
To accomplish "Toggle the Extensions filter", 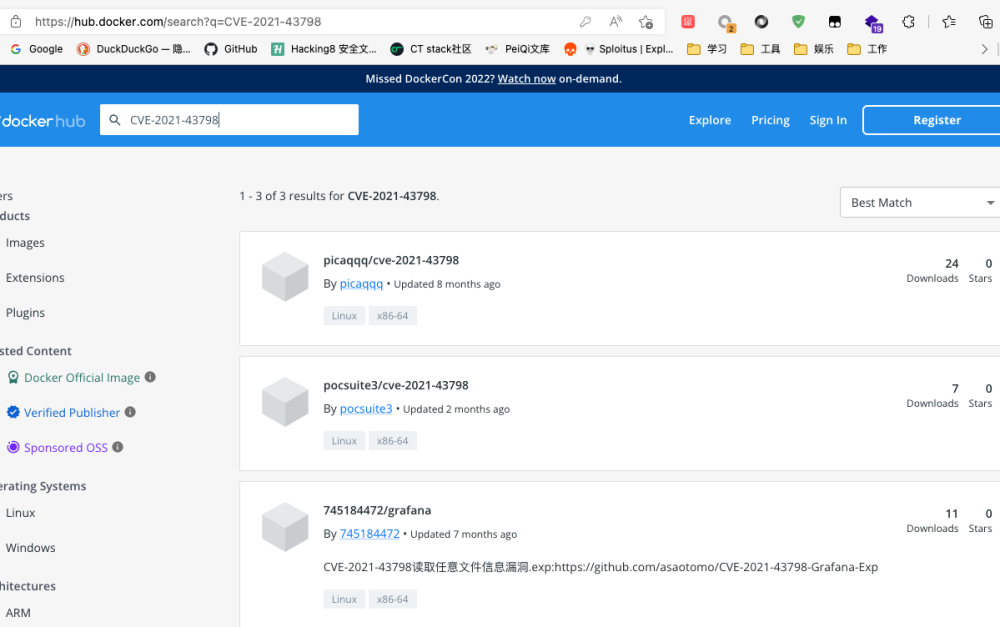I will [x=35, y=278].
